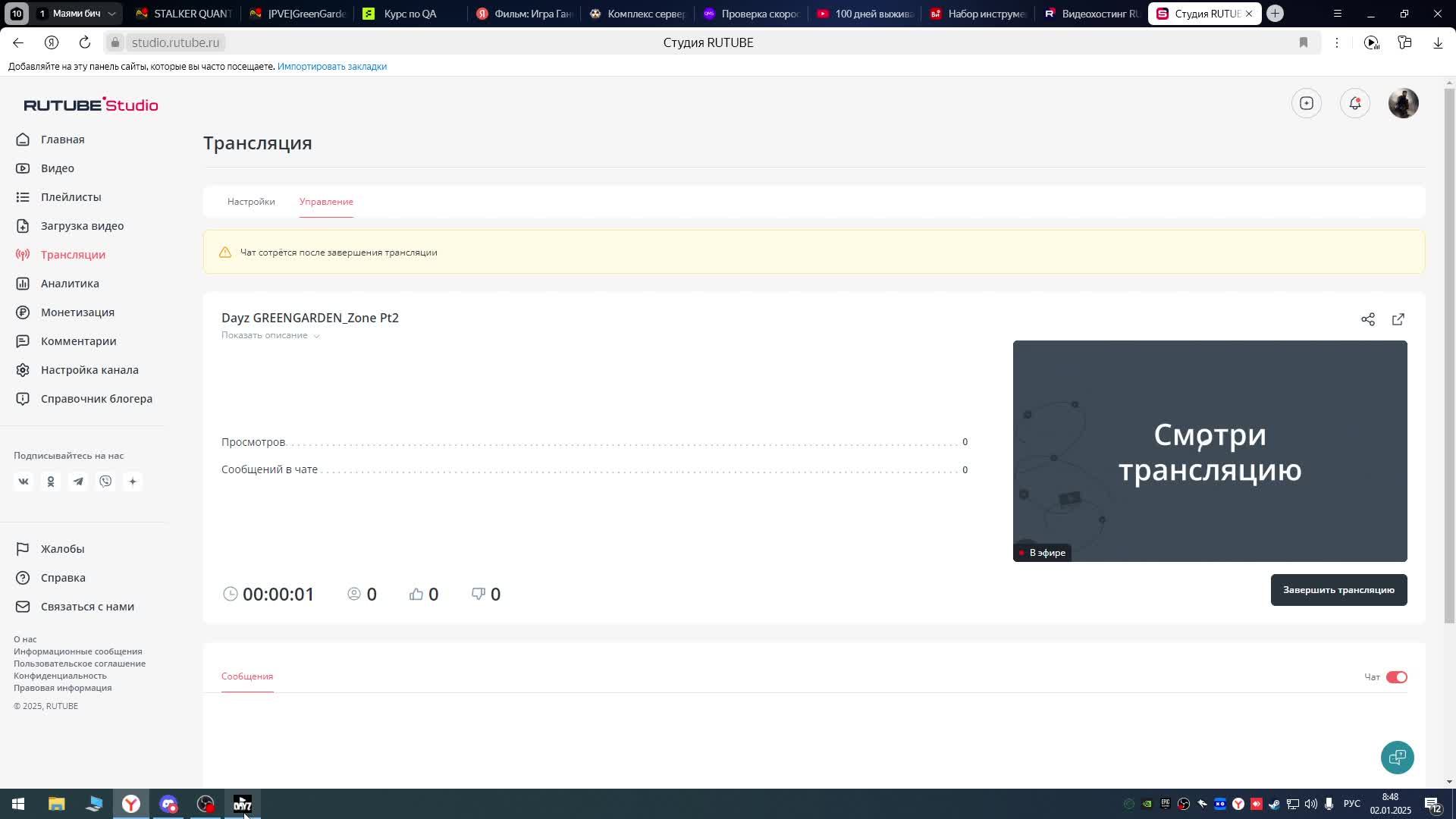Image resolution: width=1456 pixels, height=819 pixels.
Task: Open the Видео section icon
Action: [x=23, y=168]
